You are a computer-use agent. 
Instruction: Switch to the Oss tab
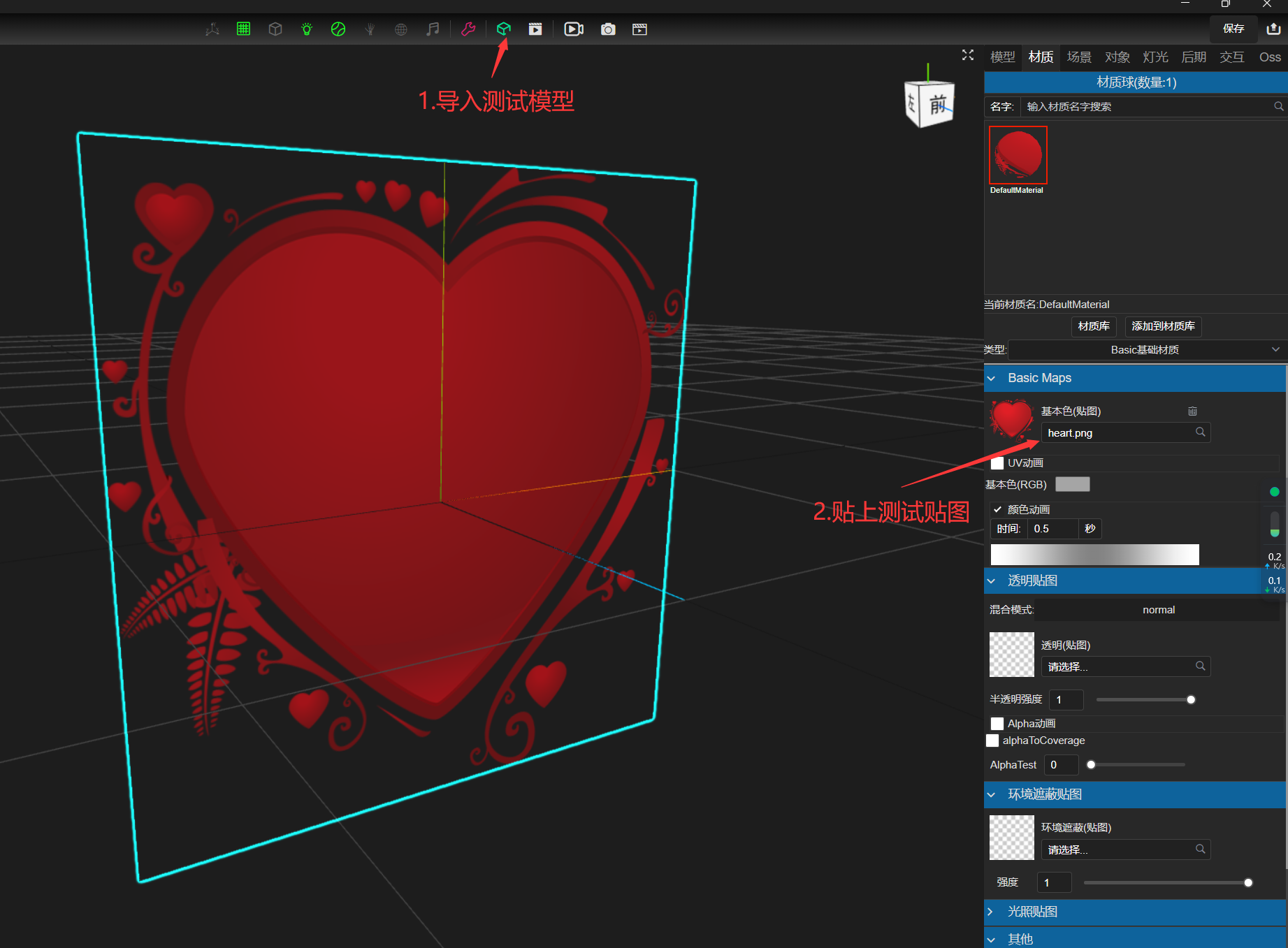click(x=1270, y=57)
